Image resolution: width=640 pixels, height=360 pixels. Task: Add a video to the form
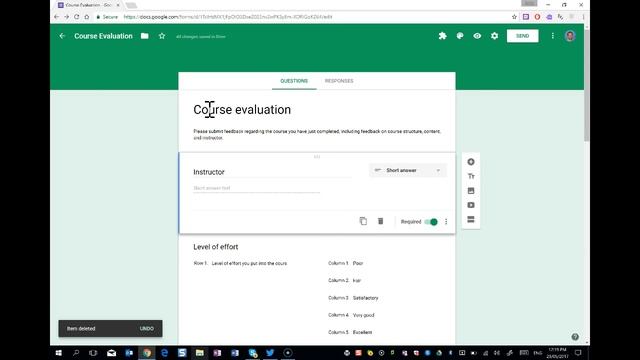[x=471, y=205]
